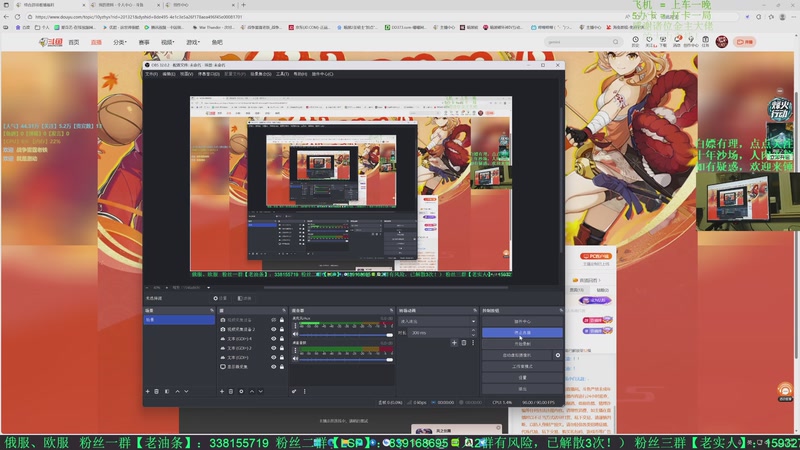Hide 显示器采集 source eye icon
This screenshot has height=450, width=800.
coord(273,366)
